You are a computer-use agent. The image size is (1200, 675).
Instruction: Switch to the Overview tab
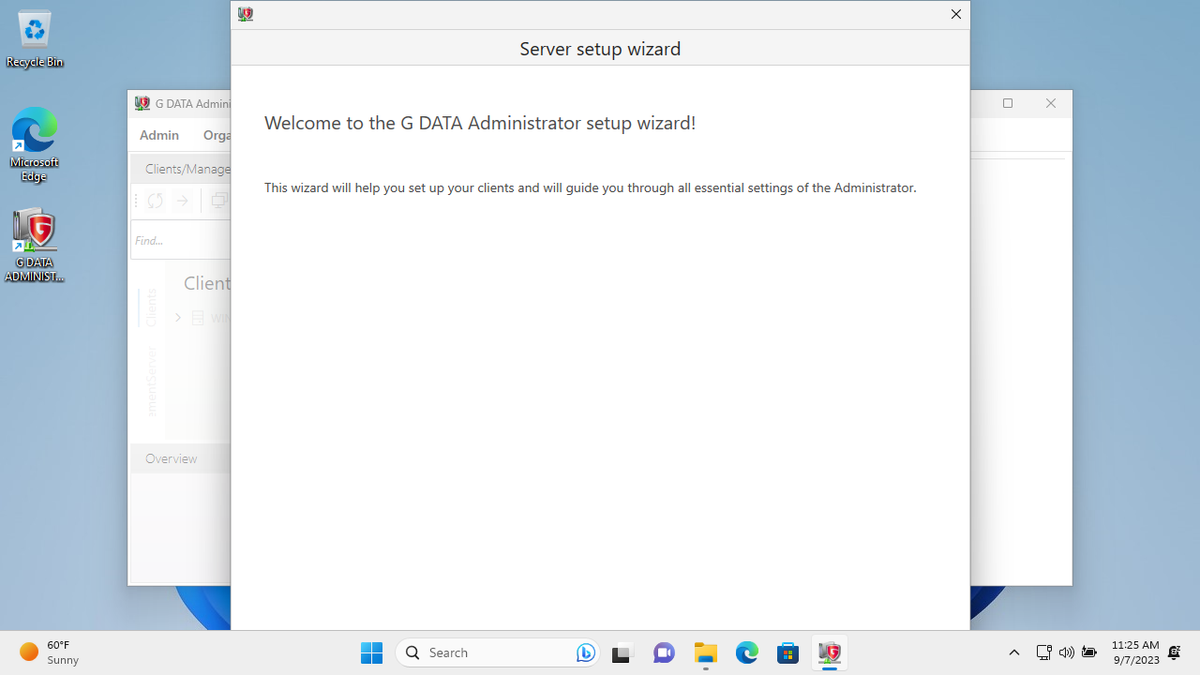(171, 458)
